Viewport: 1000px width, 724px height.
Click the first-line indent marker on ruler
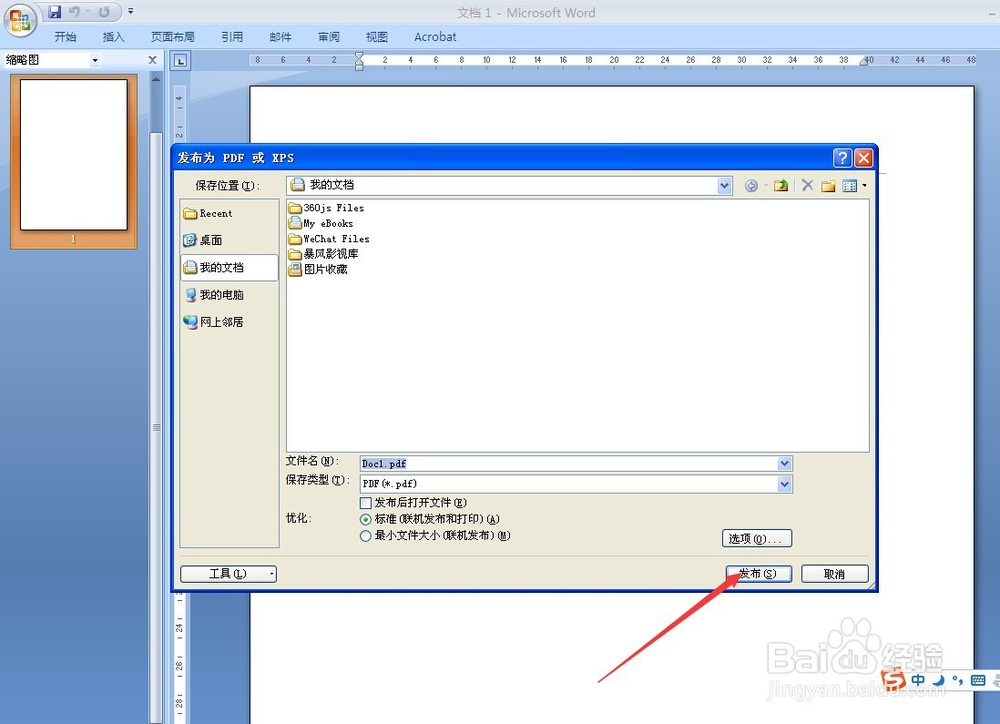coord(359,57)
